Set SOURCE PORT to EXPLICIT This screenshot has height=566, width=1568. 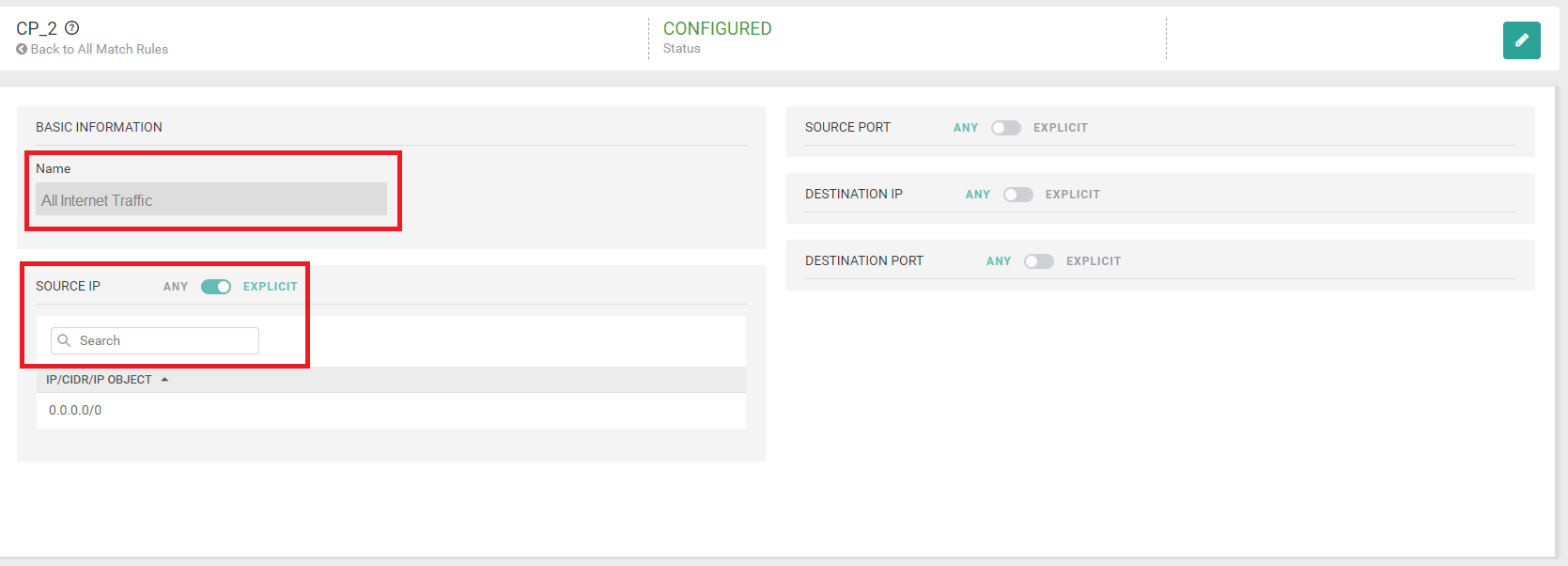1005,127
